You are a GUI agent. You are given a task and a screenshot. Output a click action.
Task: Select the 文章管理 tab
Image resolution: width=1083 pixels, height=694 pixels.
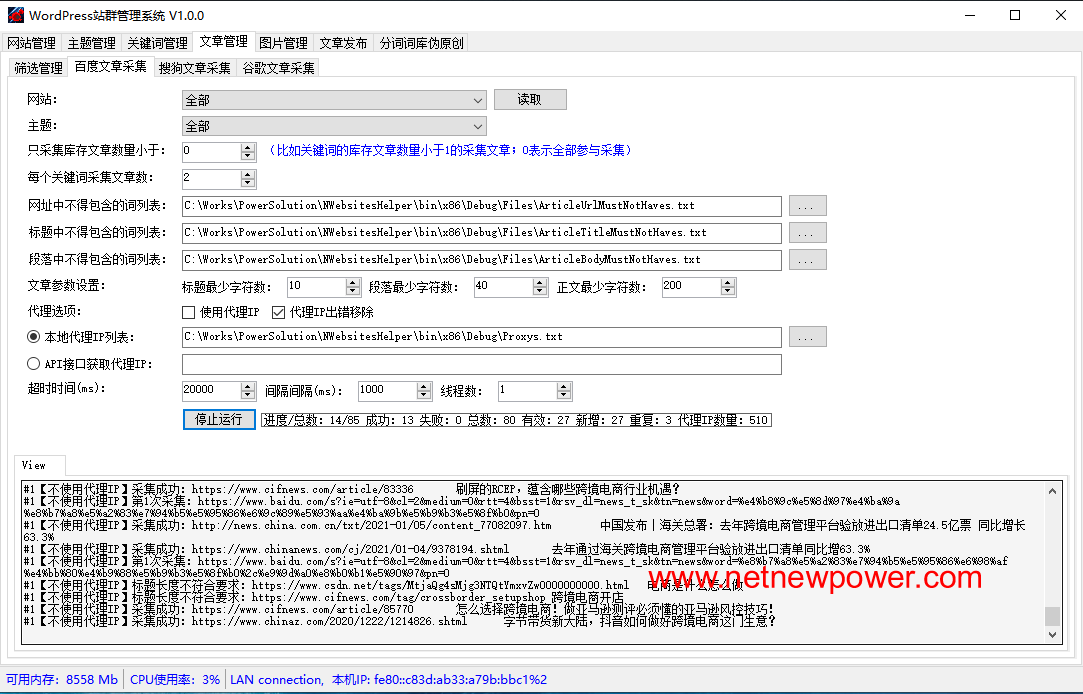click(224, 41)
